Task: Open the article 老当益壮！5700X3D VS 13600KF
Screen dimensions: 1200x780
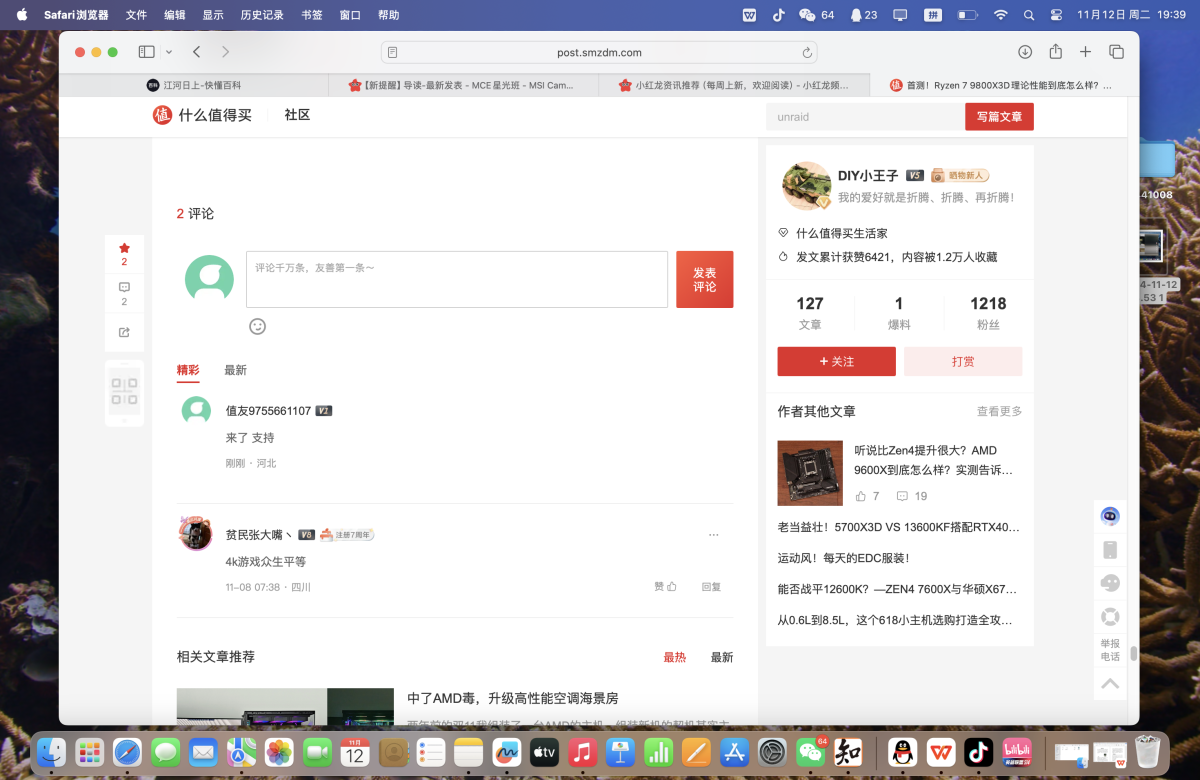Action: (x=899, y=527)
